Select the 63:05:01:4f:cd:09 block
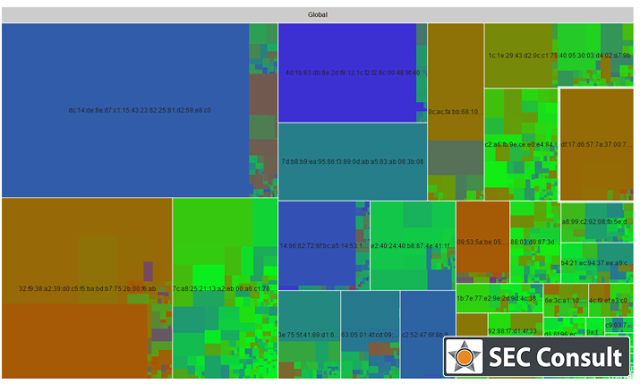640x384 pixels. (370, 335)
